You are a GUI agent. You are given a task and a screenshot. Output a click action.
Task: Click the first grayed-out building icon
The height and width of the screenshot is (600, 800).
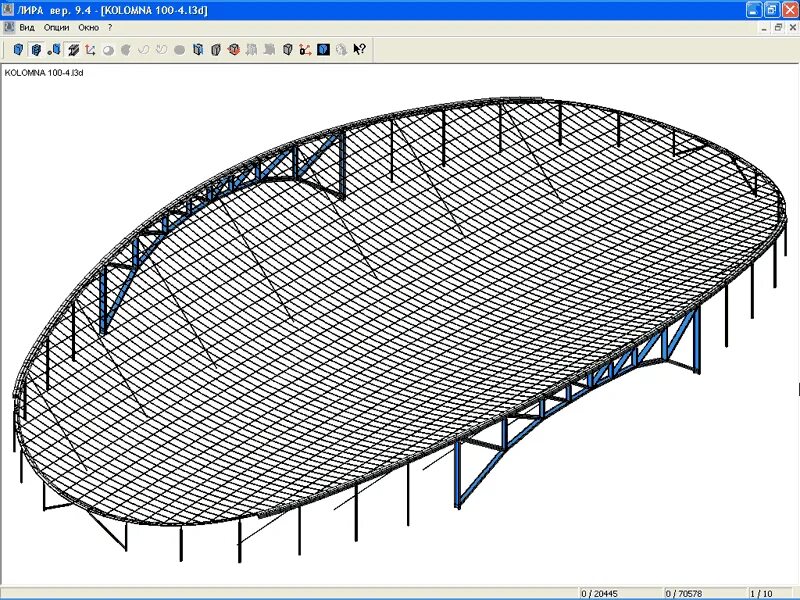[x=252, y=49]
